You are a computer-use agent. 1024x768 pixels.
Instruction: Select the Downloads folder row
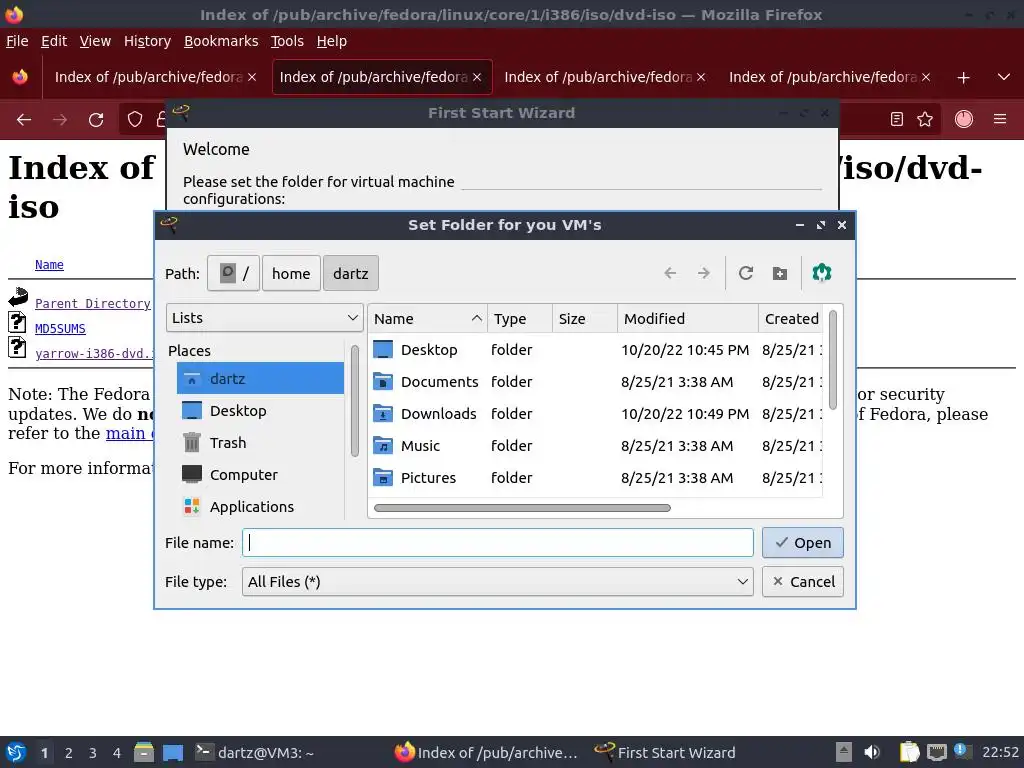click(596, 414)
